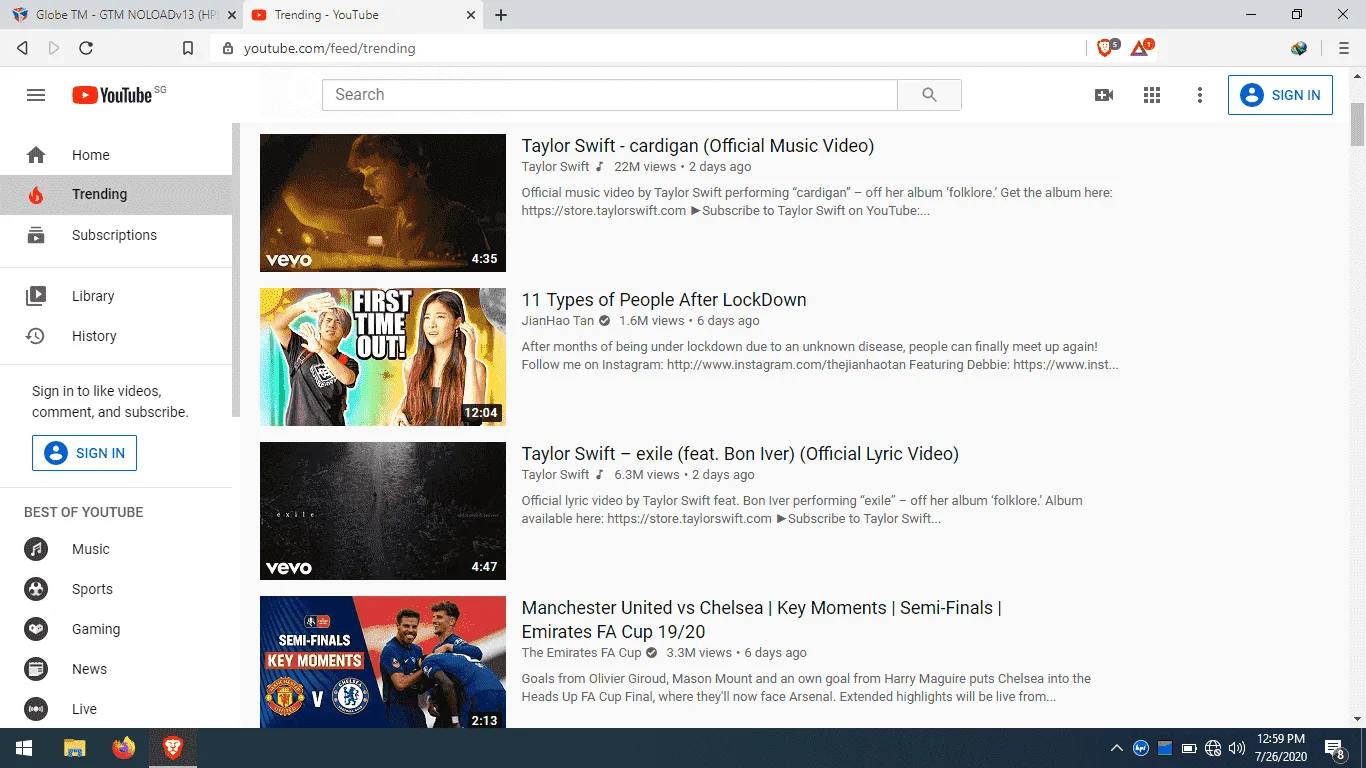Visit The Emirates FA Cup channel link
Viewport: 1366px width, 768px height.
(x=581, y=653)
